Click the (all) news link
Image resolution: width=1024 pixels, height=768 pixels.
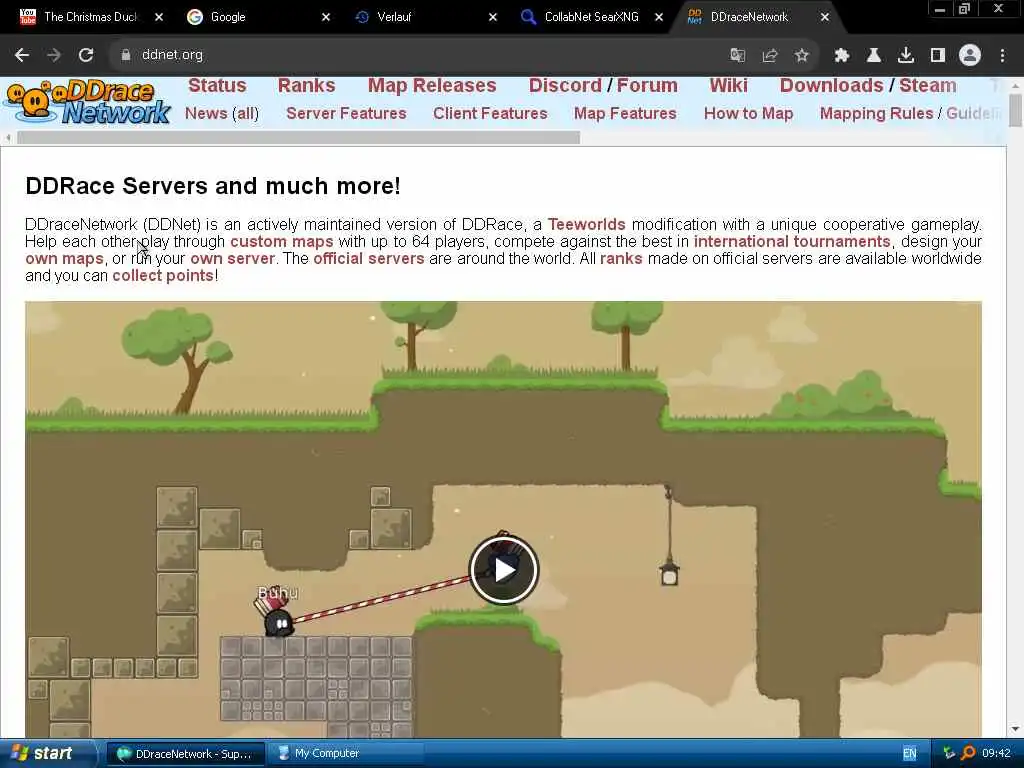coord(246,114)
